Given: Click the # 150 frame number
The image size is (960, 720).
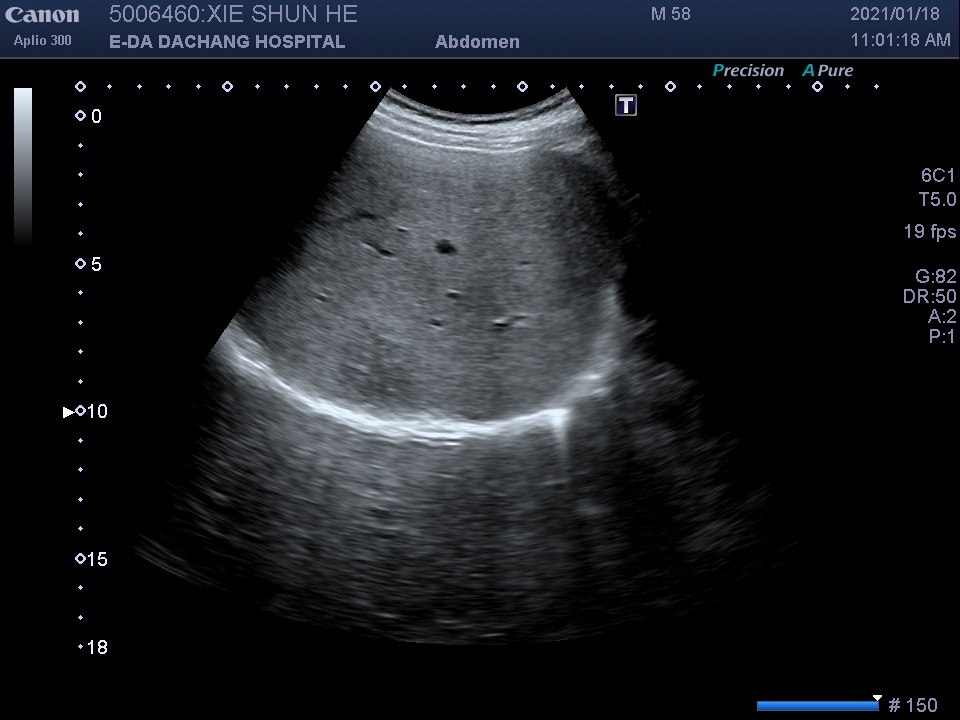Looking at the screenshot, I should (x=913, y=705).
